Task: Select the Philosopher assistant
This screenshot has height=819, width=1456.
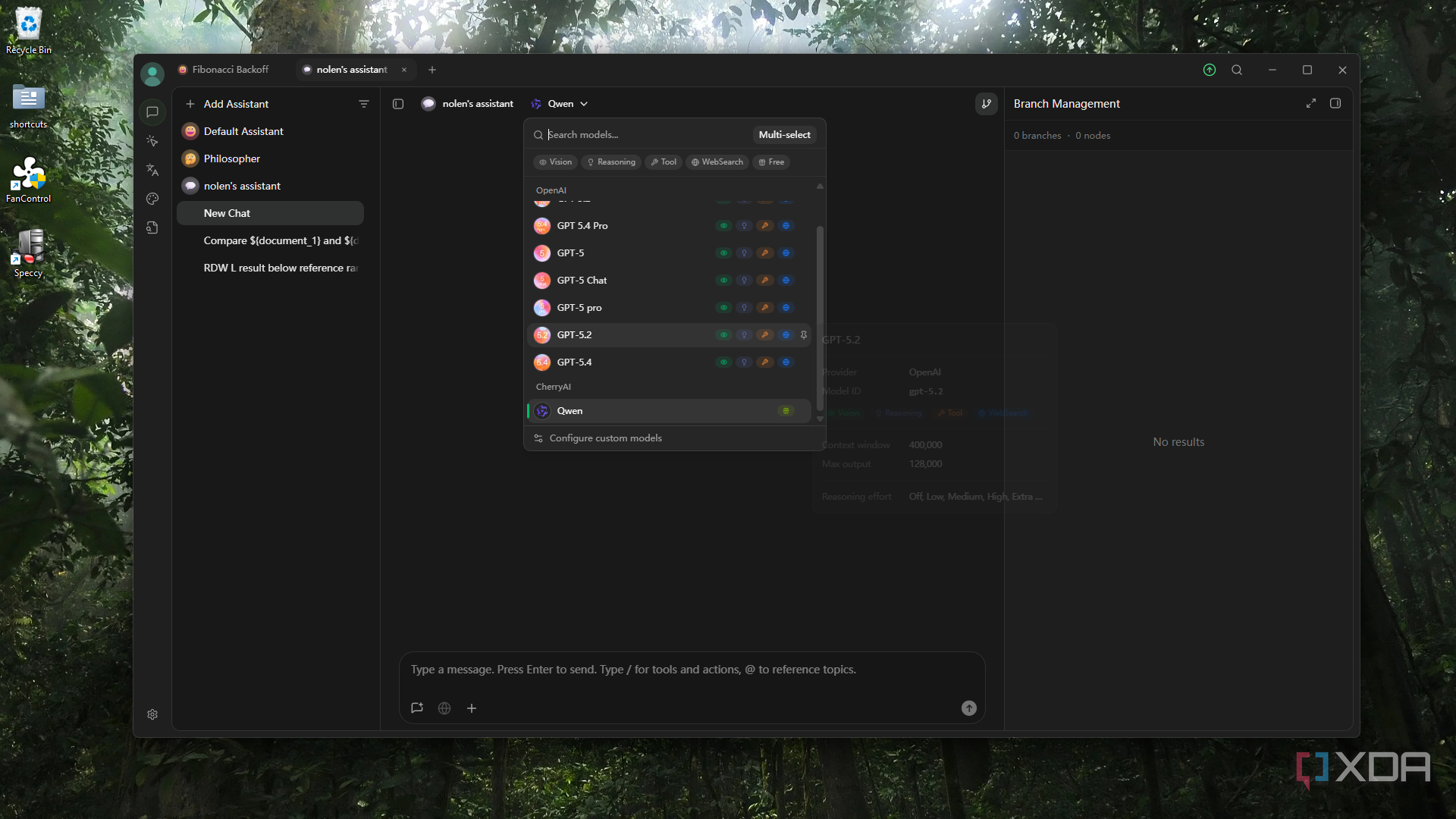Action: point(271,158)
